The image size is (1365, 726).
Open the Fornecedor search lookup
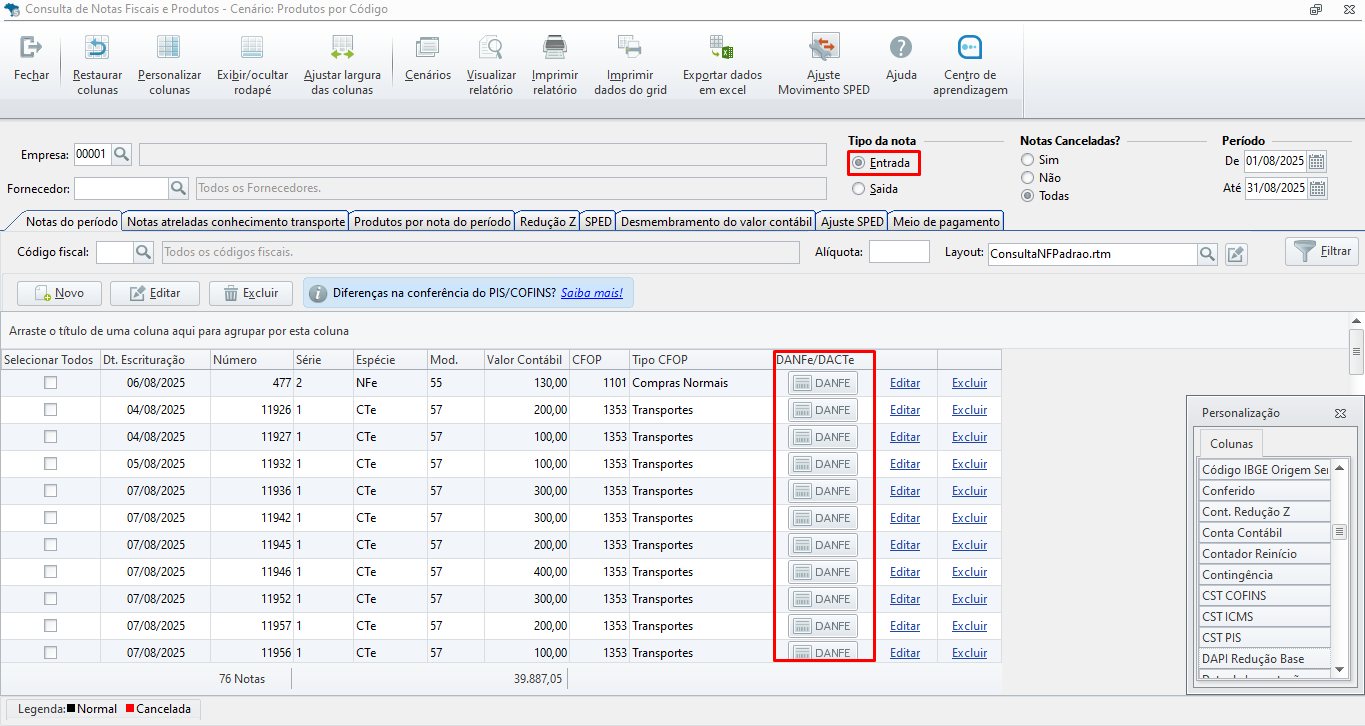(x=179, y=188)
